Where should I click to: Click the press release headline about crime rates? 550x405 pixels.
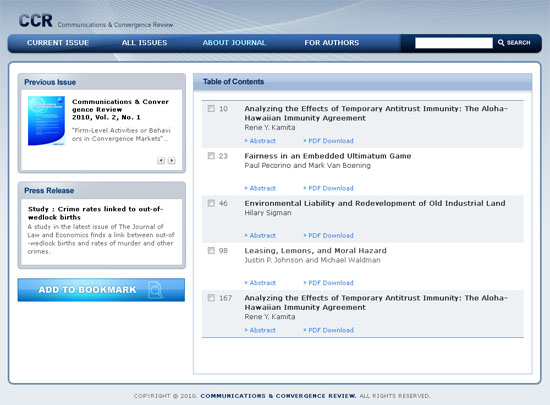click(95, 213)
